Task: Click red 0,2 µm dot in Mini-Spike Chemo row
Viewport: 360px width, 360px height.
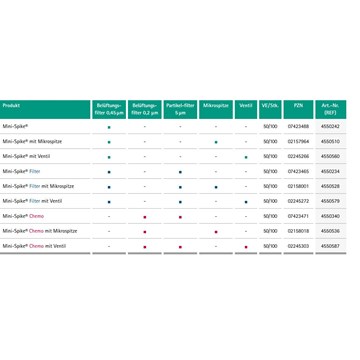Action: 145,217
